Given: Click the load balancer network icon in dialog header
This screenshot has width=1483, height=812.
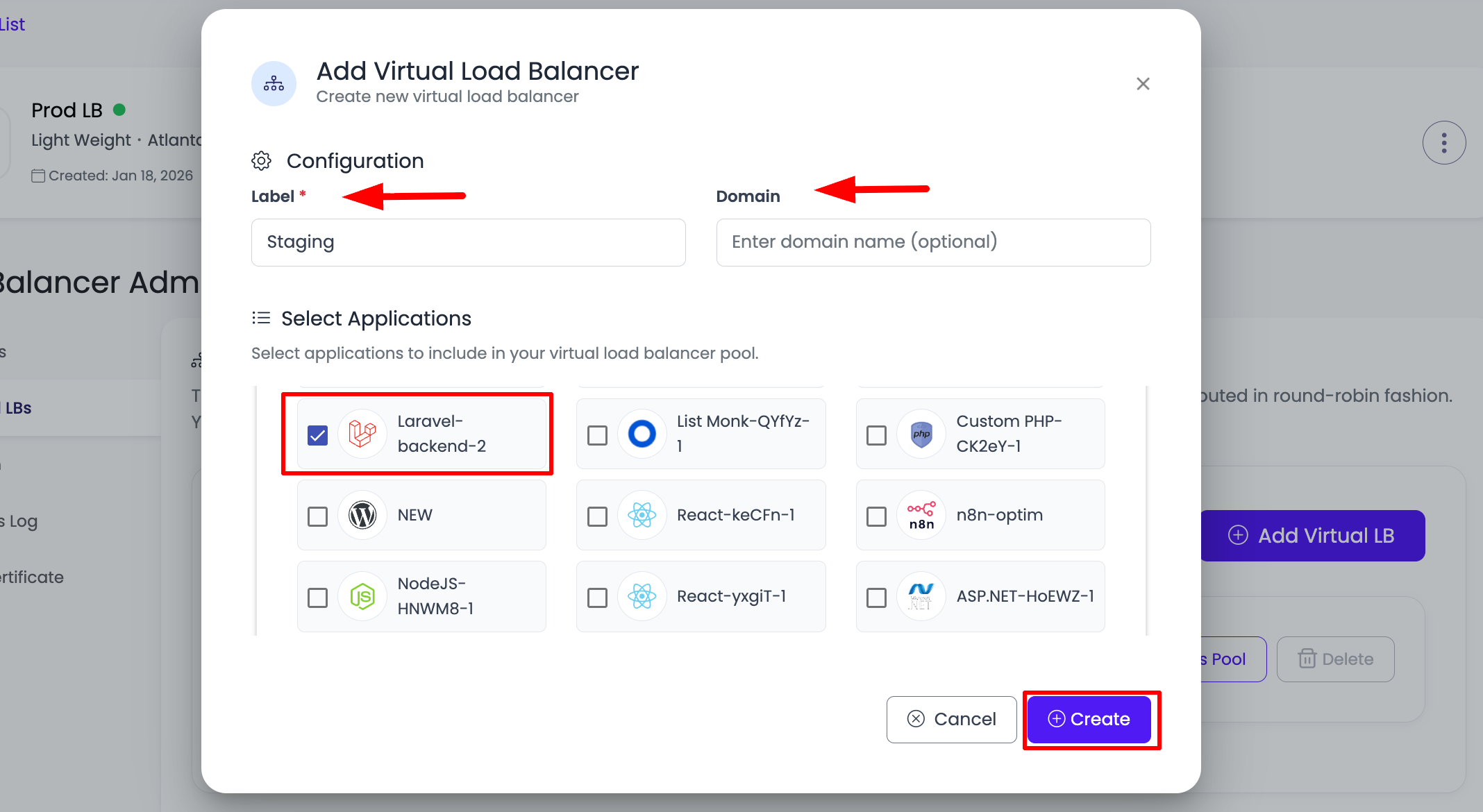Looking at the screenshot, I should click(x=274, y=83).
